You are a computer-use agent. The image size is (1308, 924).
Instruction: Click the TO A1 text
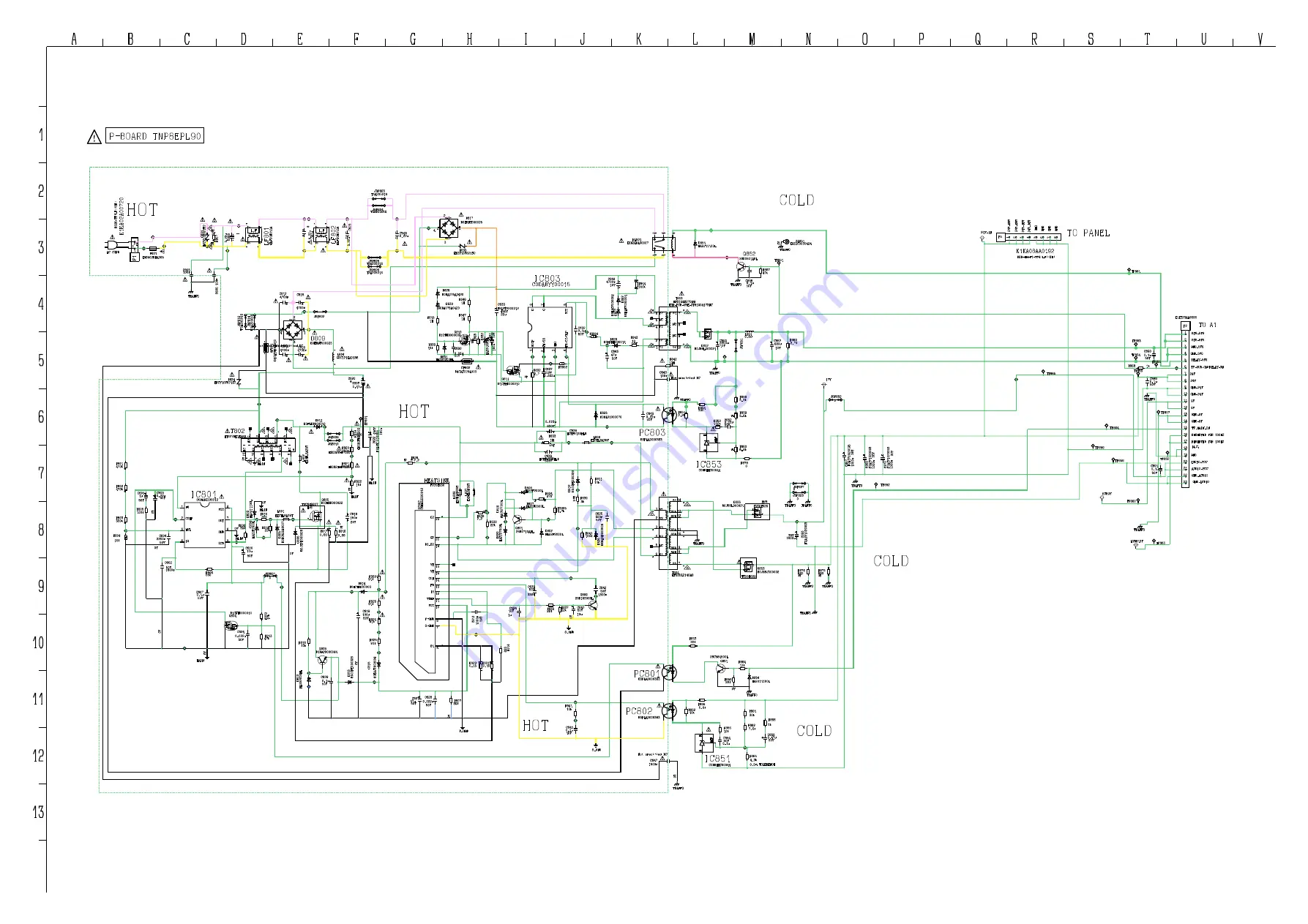1207,325
